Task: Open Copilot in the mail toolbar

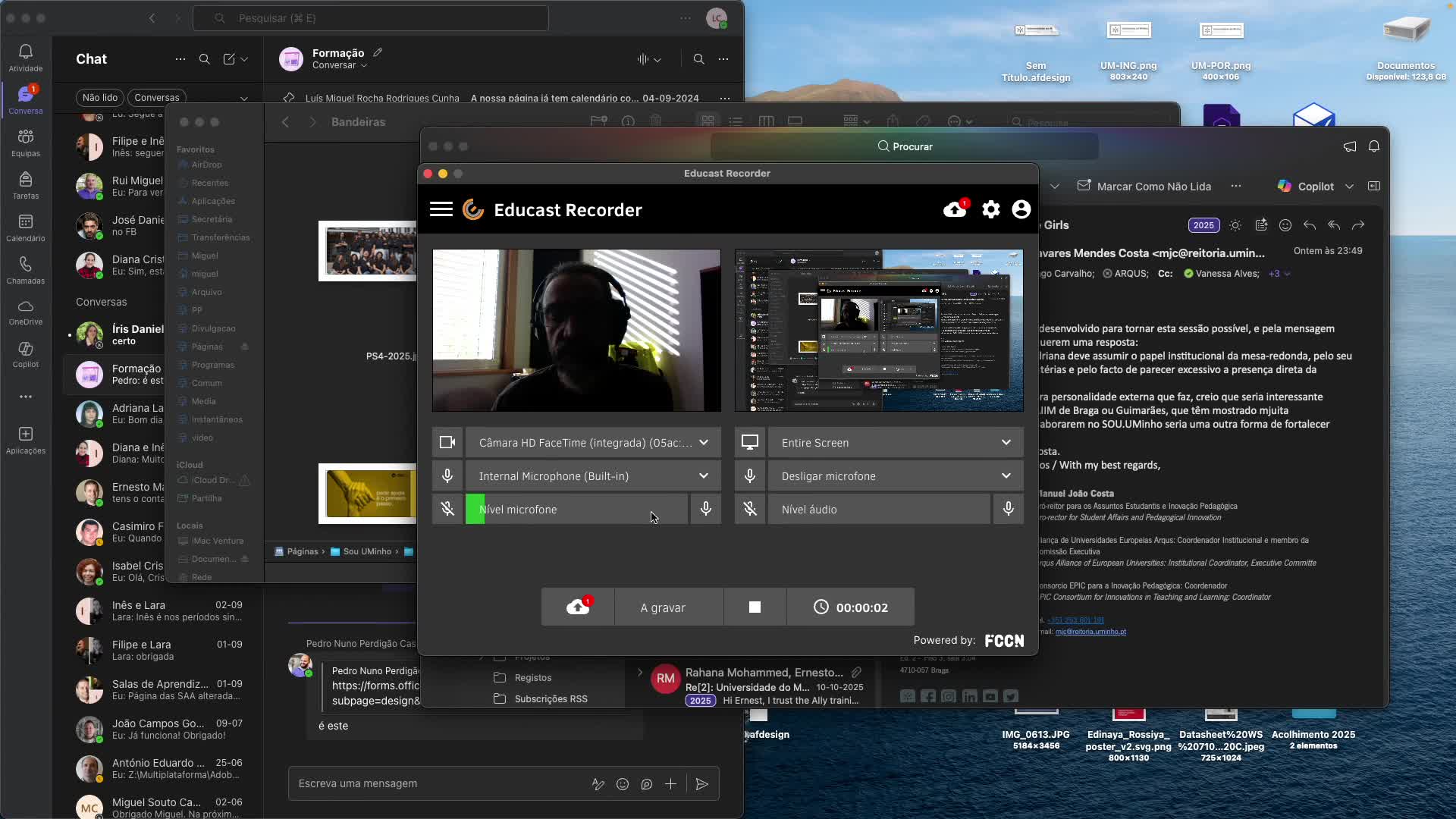Action: point(1306,187)
